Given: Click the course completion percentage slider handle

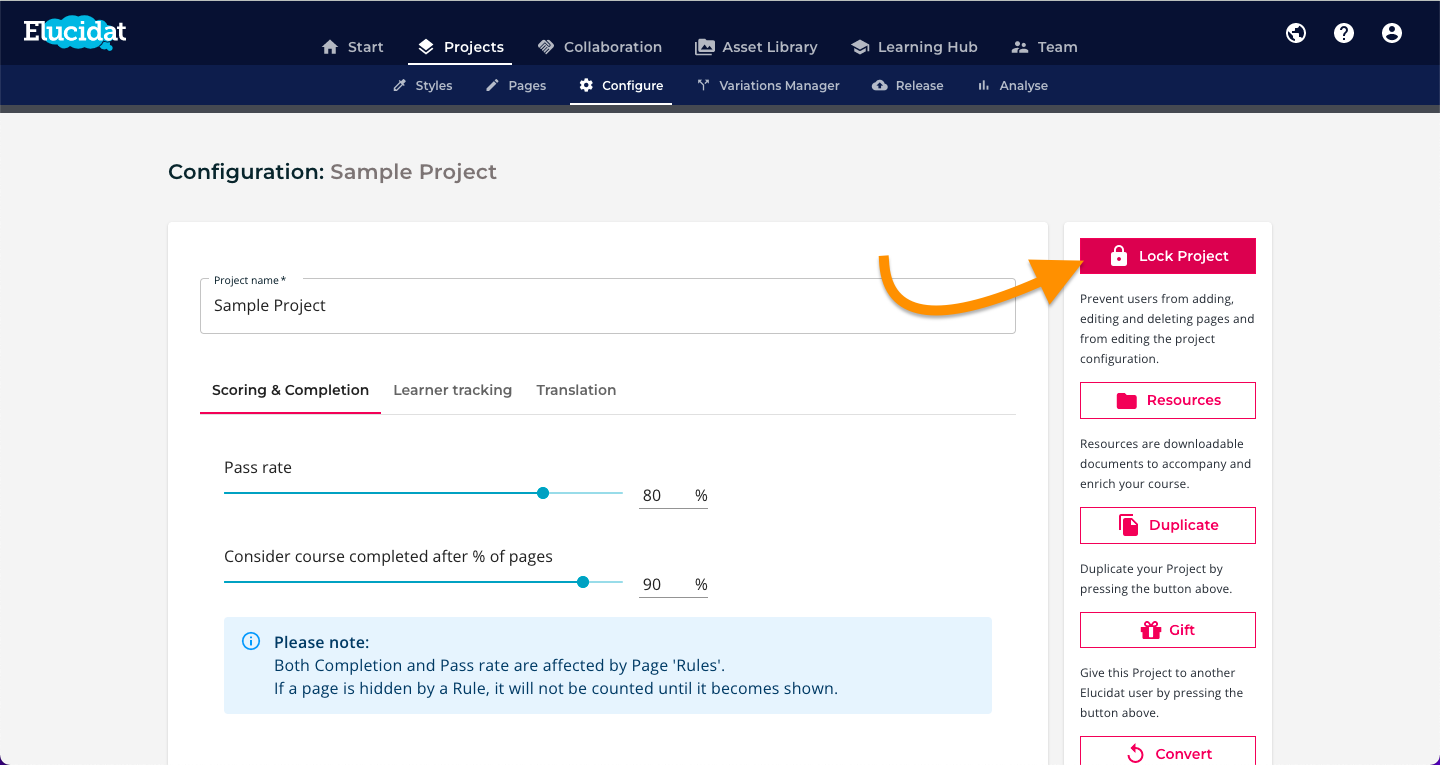Looking at the screenshot, I should 583,582.
